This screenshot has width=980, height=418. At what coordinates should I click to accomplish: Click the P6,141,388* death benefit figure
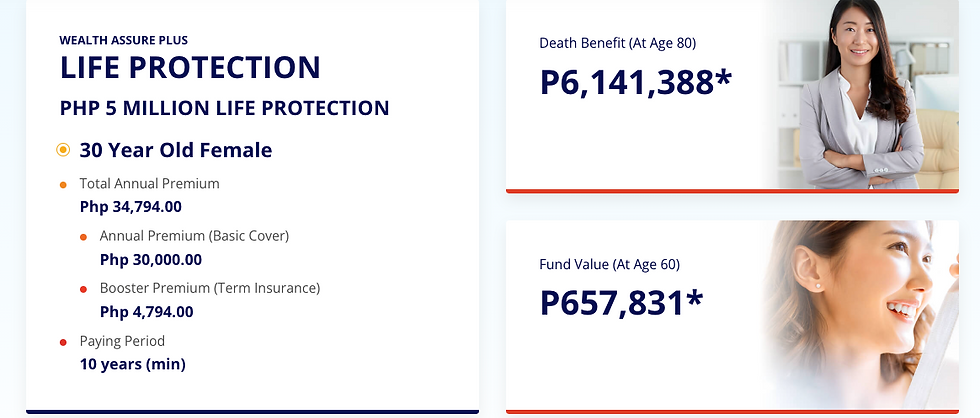[636, 82]
